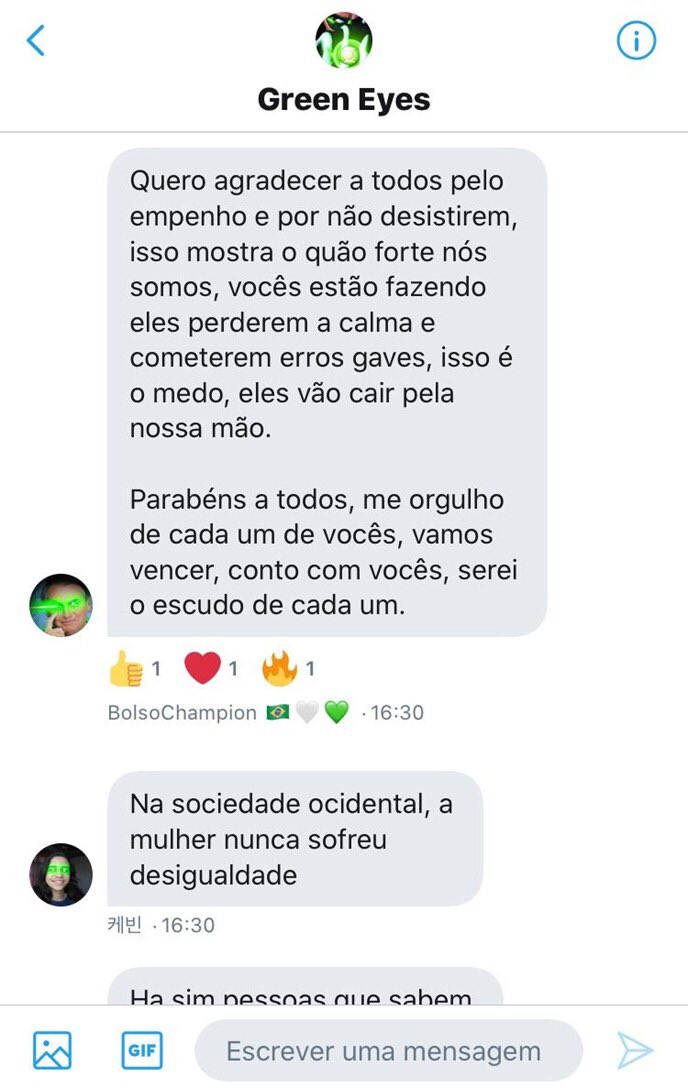Screen dimensions: 688x1088
Task: Tap the fire reaction
Action: [279, 668]
